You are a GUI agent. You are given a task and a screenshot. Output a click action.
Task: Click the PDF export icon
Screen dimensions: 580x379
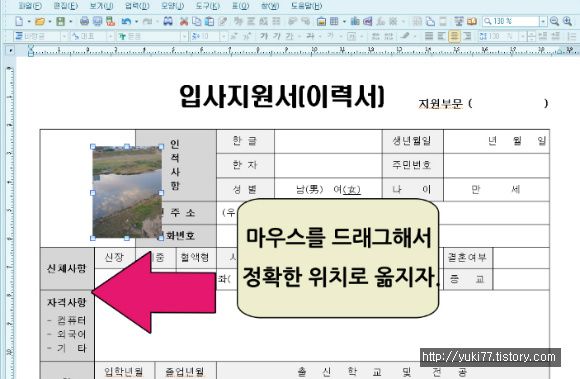[110, 21]
